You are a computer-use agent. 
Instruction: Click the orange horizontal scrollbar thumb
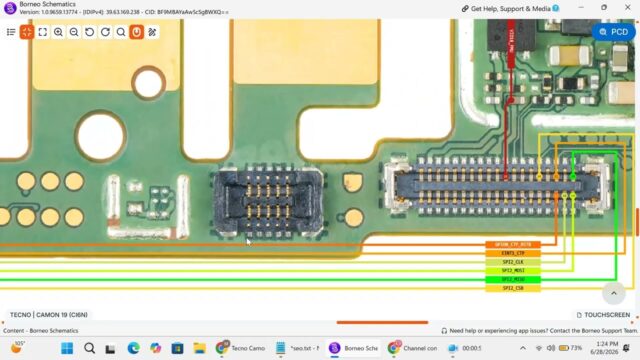point(382,322)
